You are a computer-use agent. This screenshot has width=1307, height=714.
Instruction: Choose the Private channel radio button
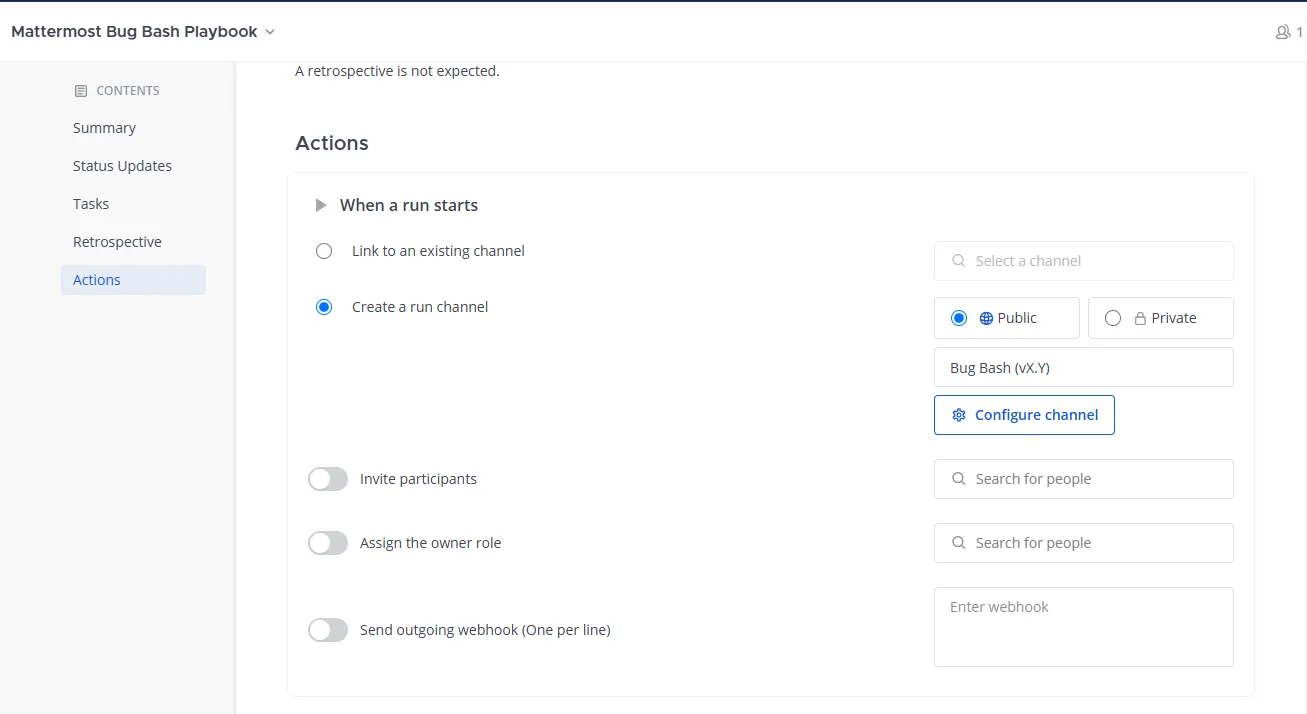click(x=1113, y=318)
